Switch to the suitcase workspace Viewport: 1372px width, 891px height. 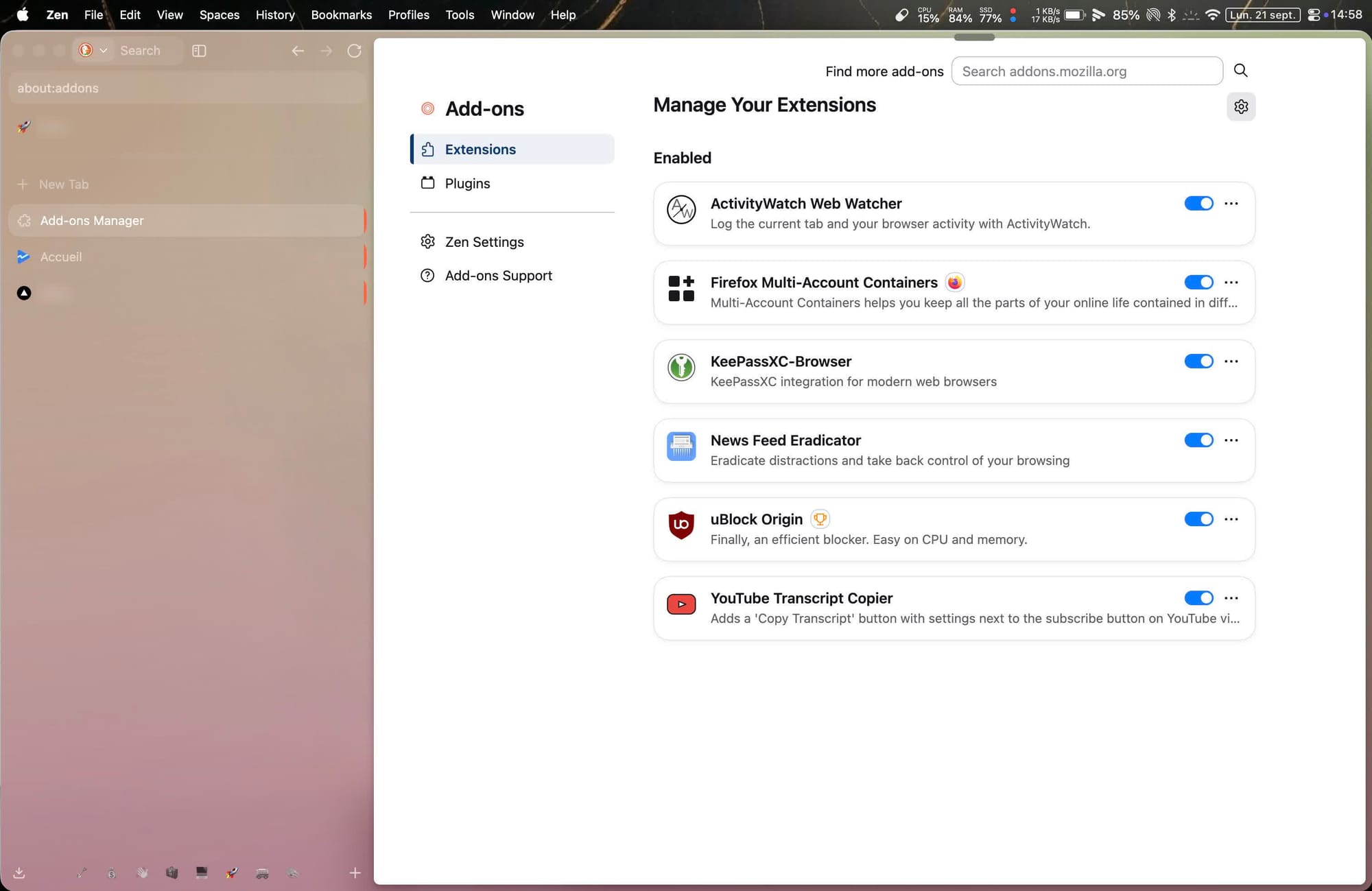(171, 872)
